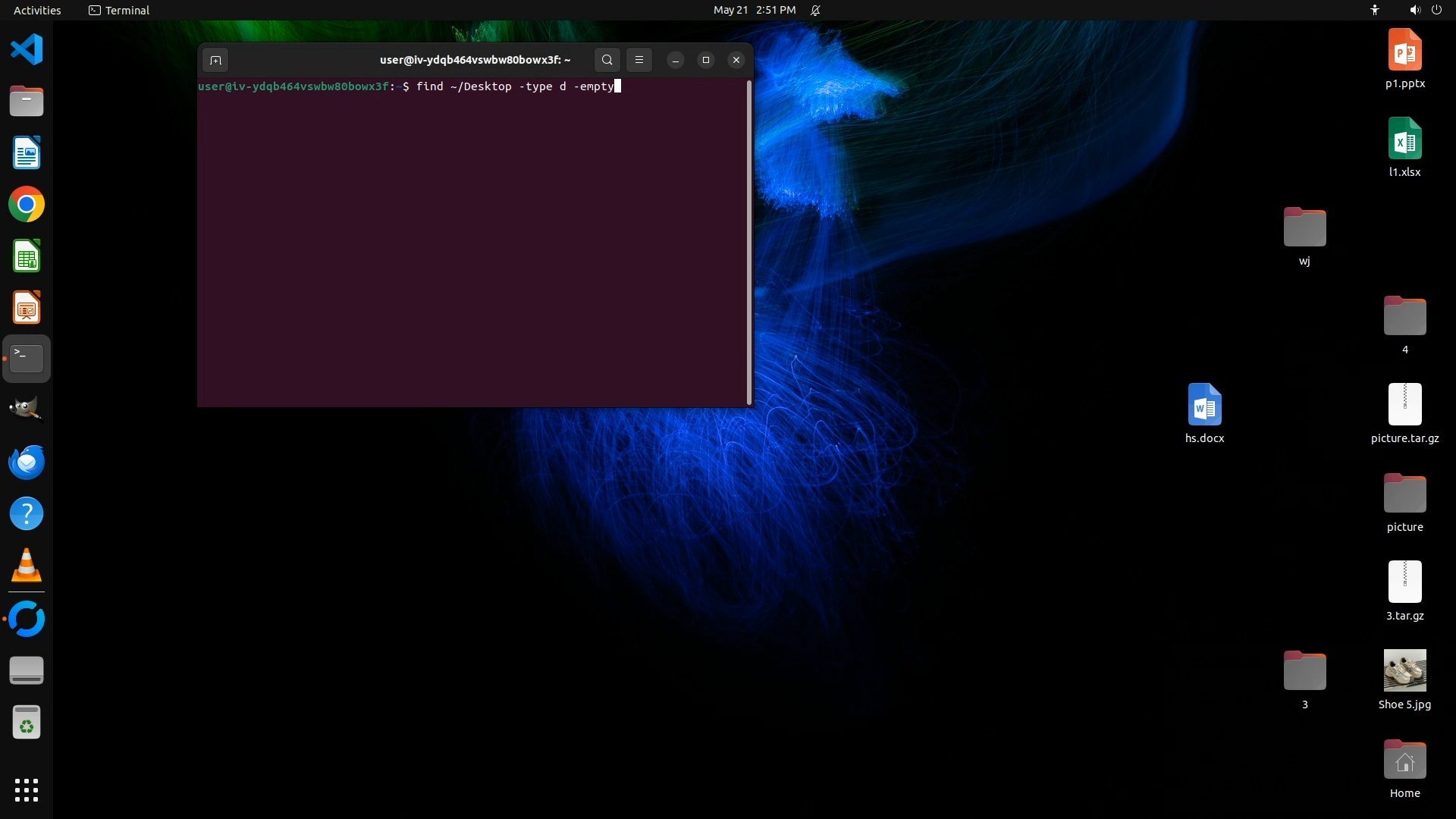Click the new tab icon in Terminal

click(215, 60)
